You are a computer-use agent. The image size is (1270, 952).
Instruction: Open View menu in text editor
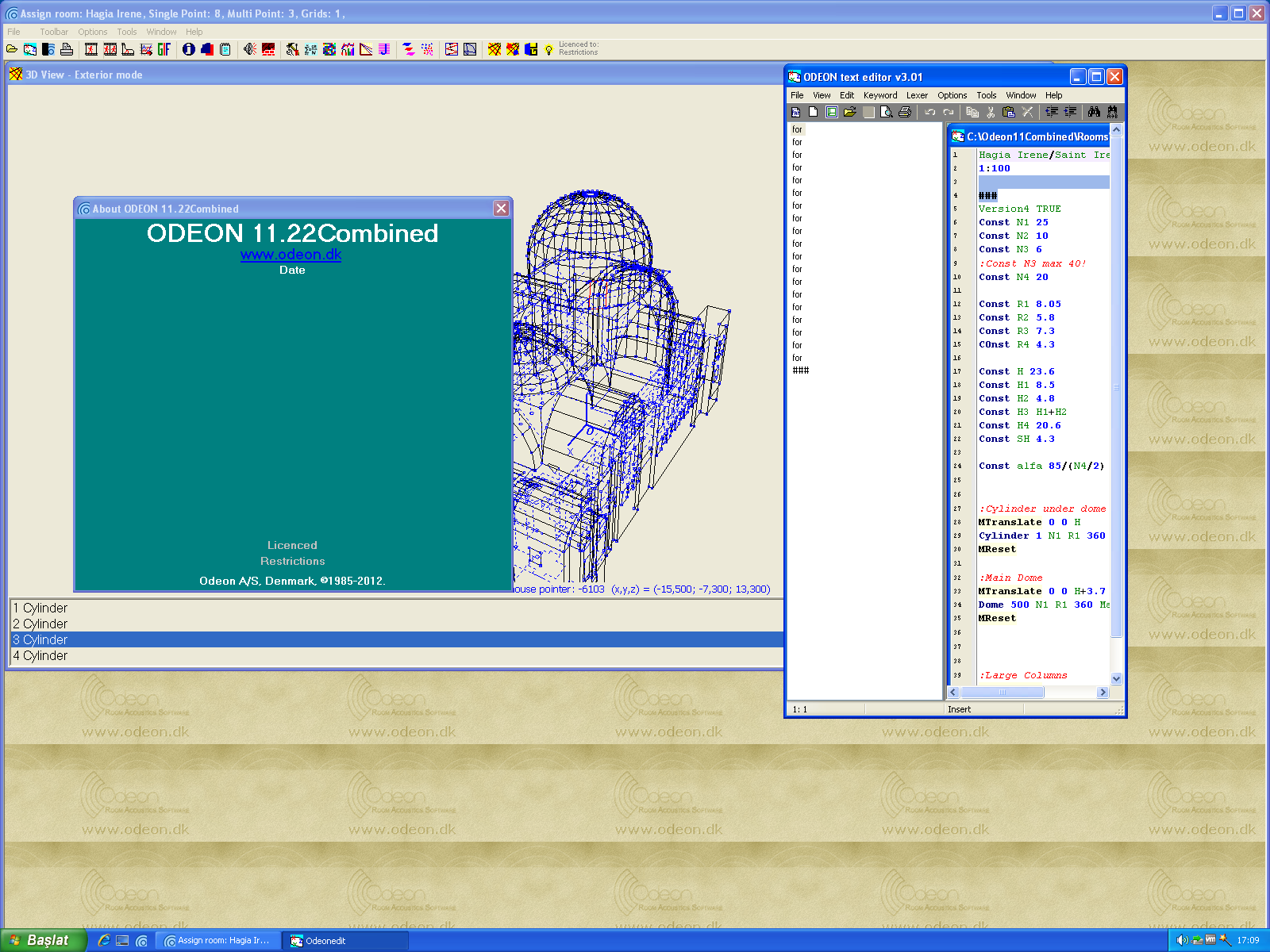(822, 95)
